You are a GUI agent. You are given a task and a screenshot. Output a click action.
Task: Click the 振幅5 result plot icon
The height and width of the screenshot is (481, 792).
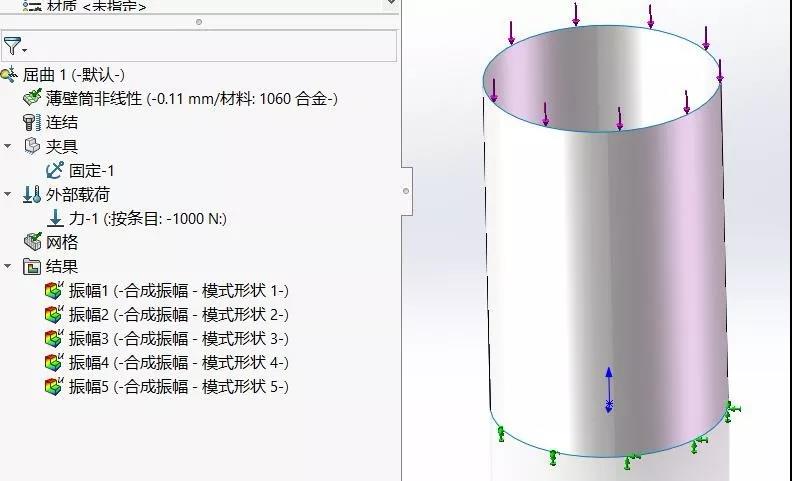(x=54, y=387)
